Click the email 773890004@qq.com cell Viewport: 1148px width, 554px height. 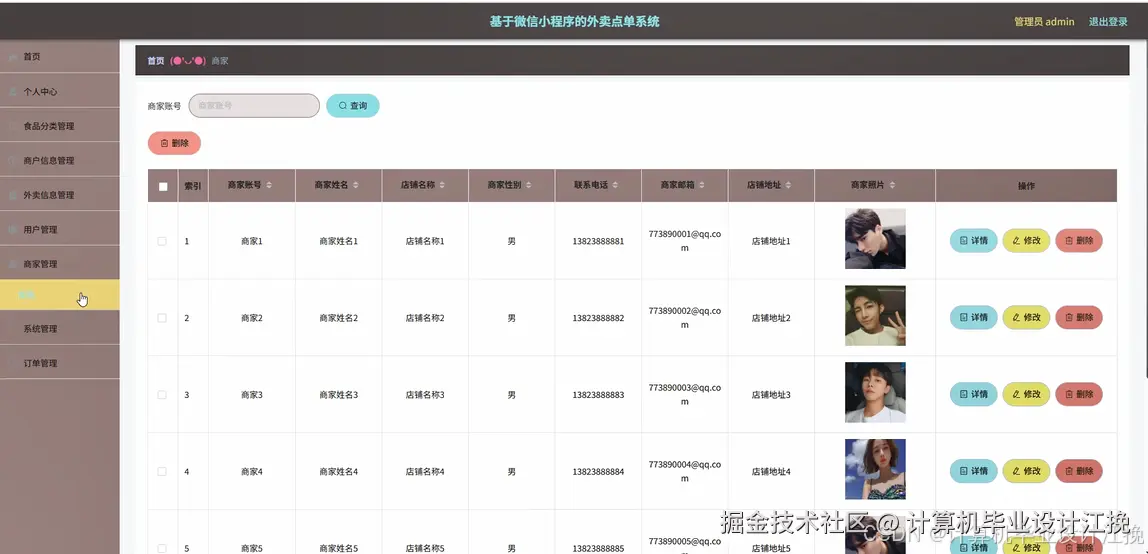tap(685, 471)
